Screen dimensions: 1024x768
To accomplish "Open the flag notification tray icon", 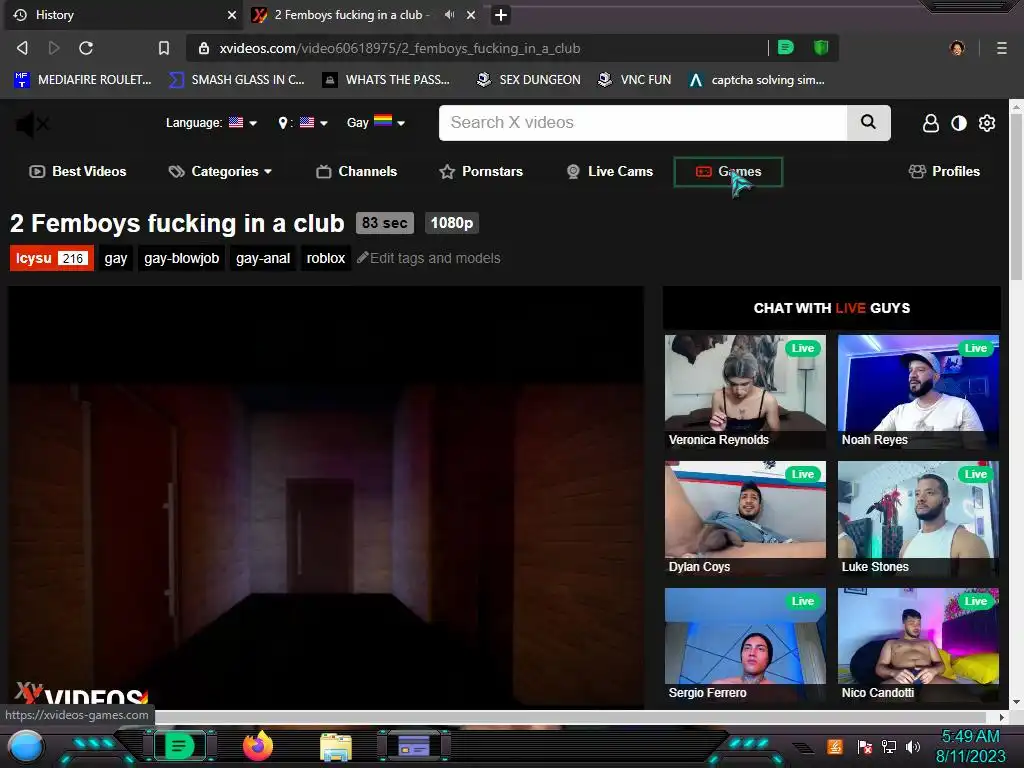I will coord(865,746).
